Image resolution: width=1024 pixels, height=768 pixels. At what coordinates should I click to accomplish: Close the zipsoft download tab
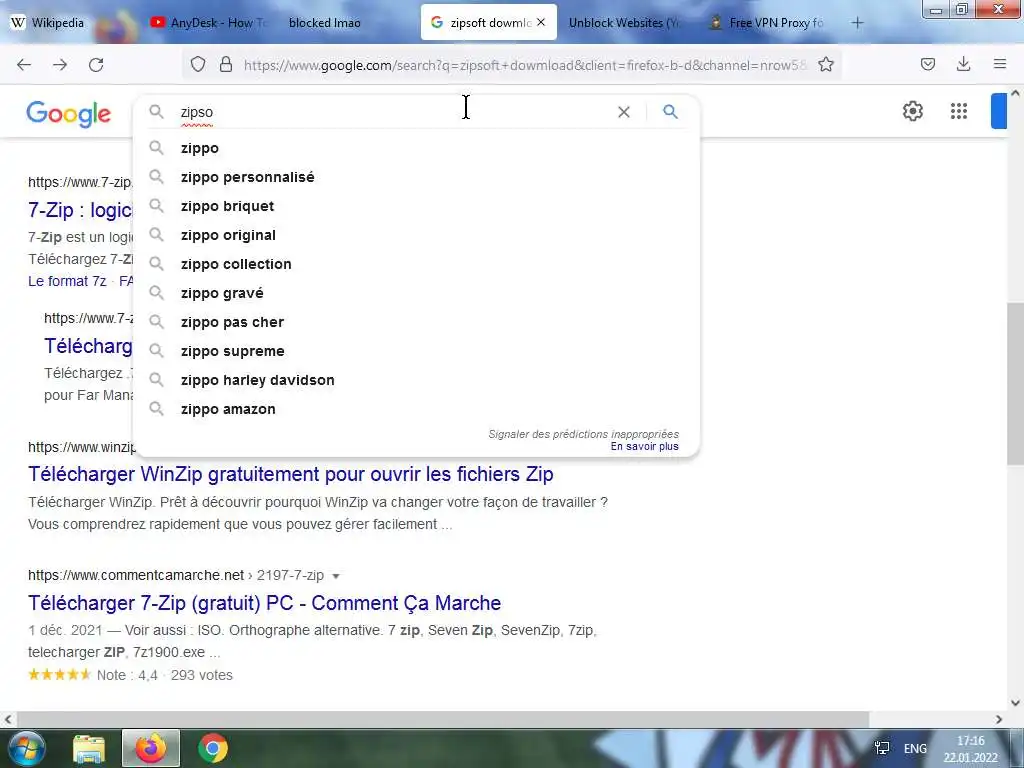point(541,22)
